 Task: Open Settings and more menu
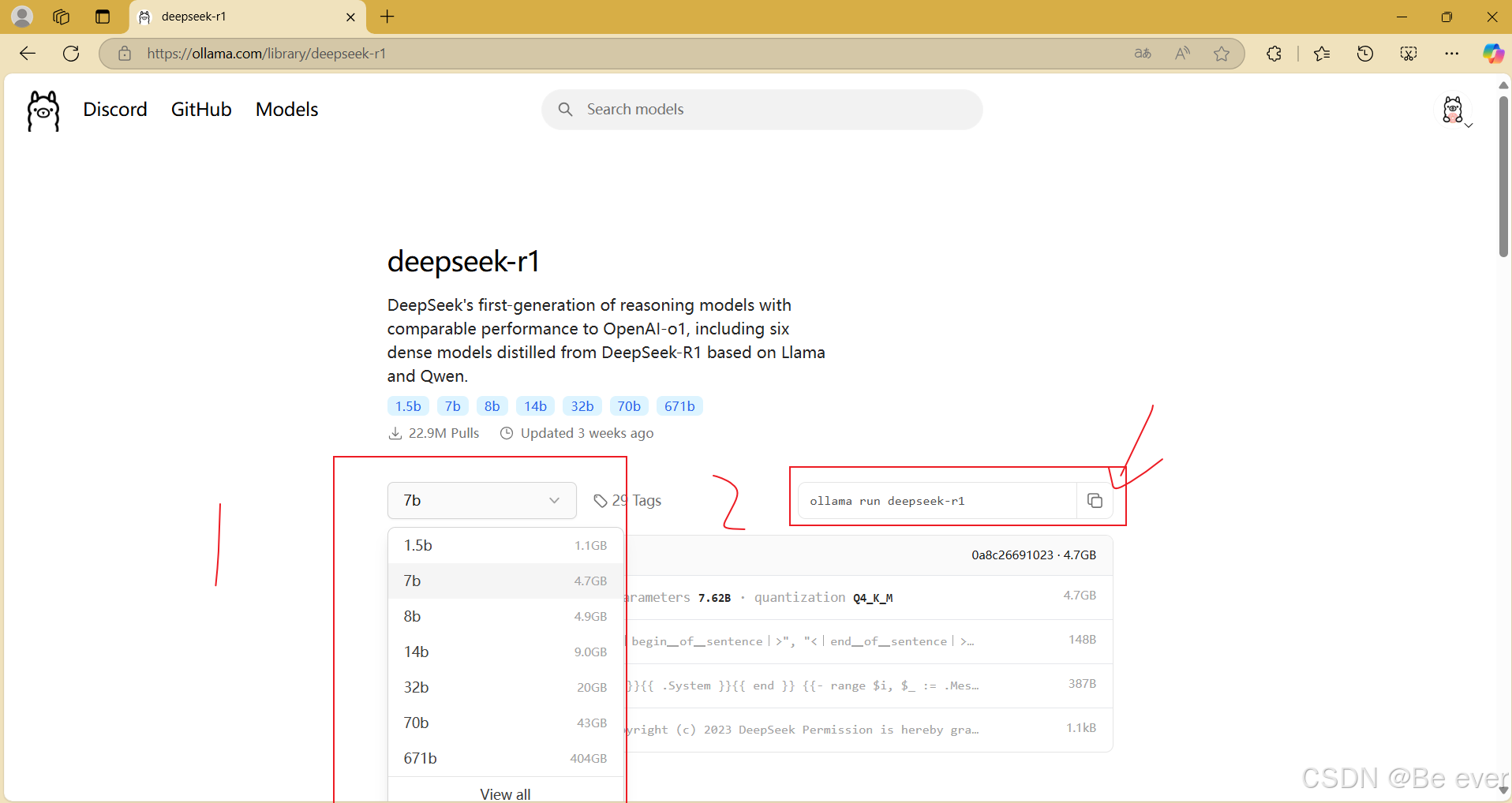pos(1452,53)
